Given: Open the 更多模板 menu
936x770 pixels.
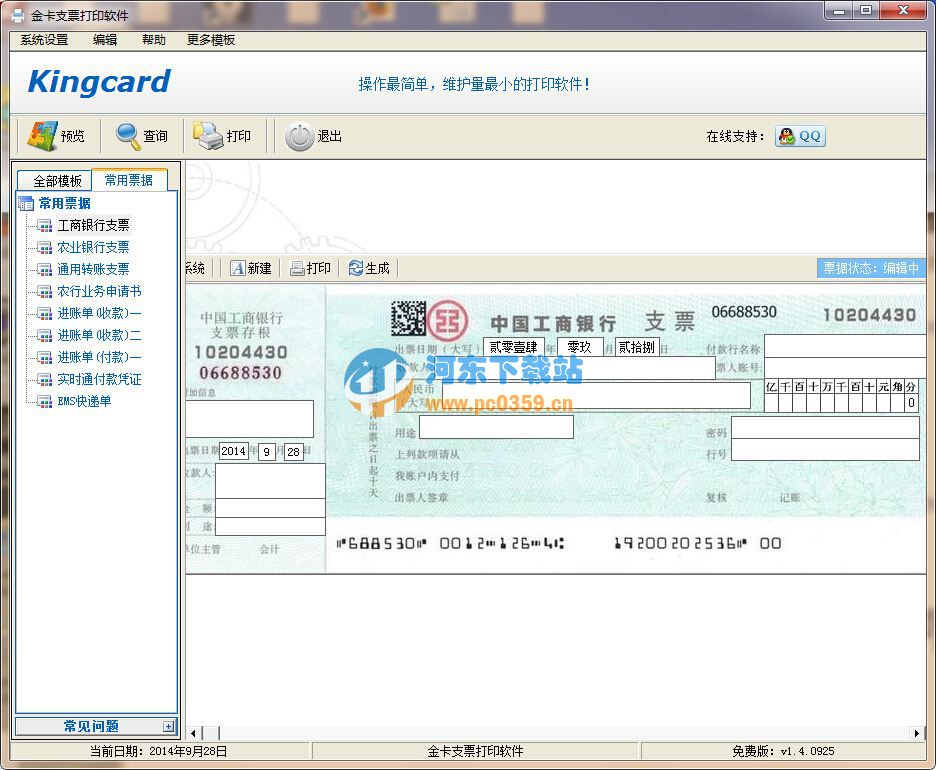Looking at the screenshot, I should point(209,40).
